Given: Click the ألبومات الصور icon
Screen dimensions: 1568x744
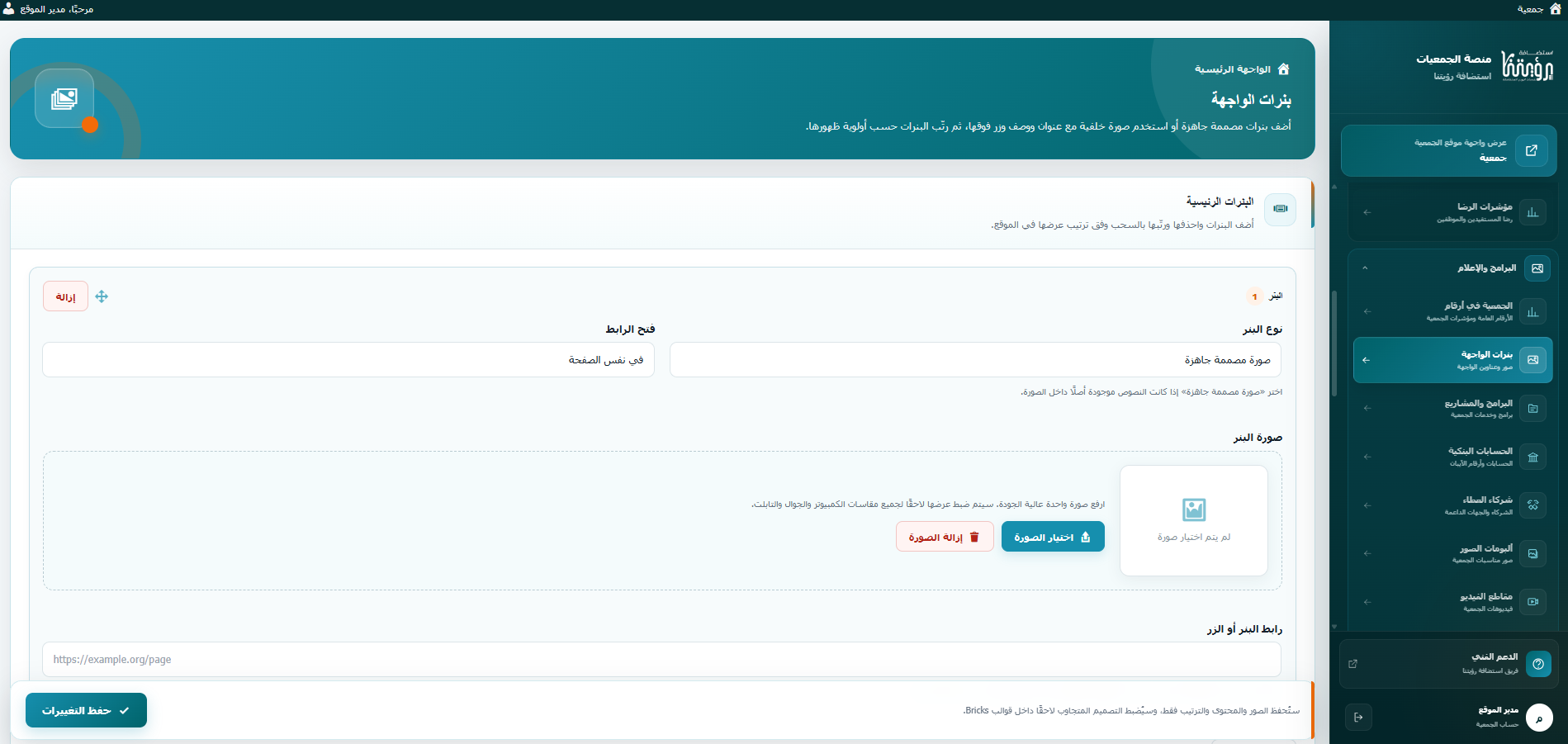Looking at the screenshot, I should pos(1532,553).
